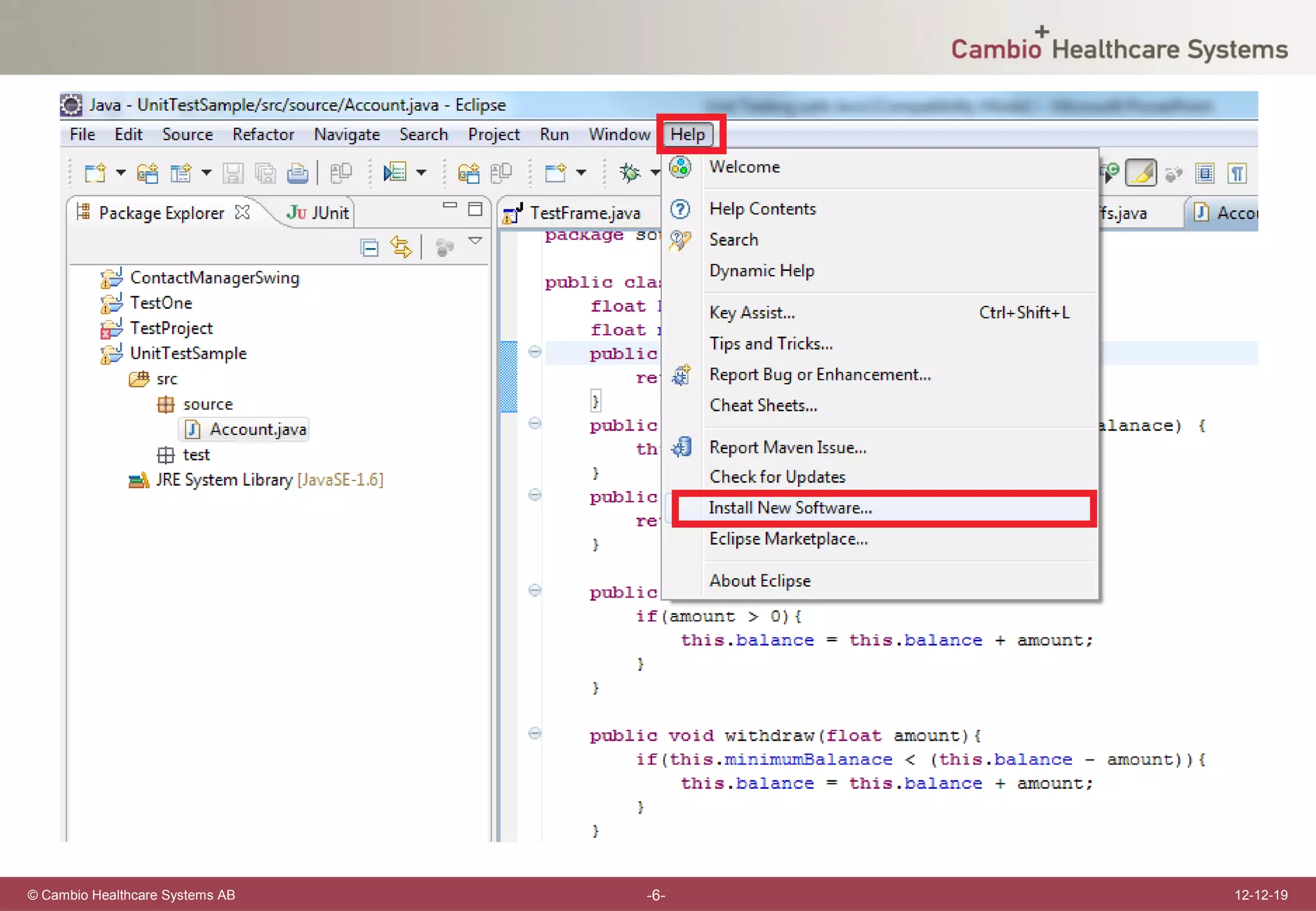Image resolution: width=1316 pixels, height=911 pixels.
Task: Choose Eclipse Marketplace from Help menu
Action: [x=788, y=539]
